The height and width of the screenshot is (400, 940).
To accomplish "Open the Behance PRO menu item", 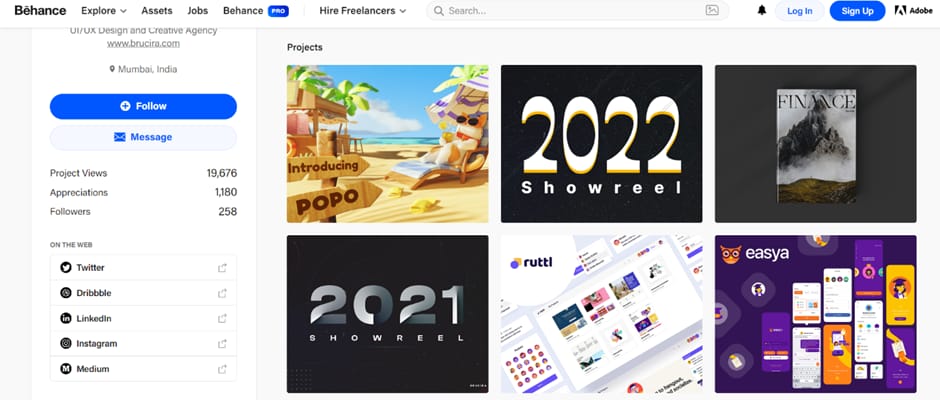I will [x=256, y=11].
